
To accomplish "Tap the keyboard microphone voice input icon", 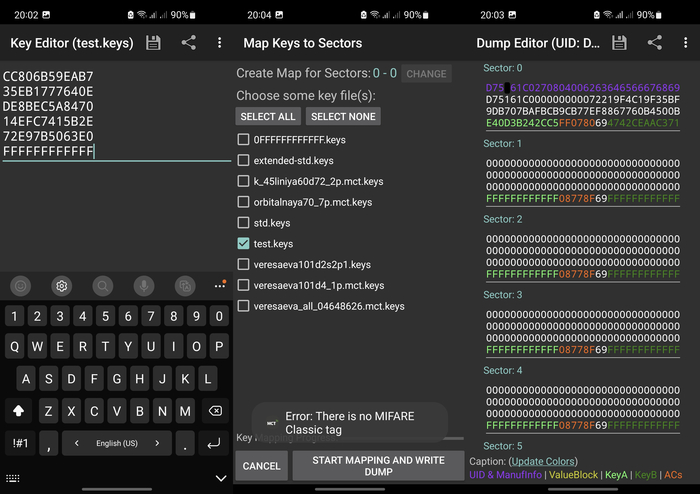I will (x=144, y=286).
